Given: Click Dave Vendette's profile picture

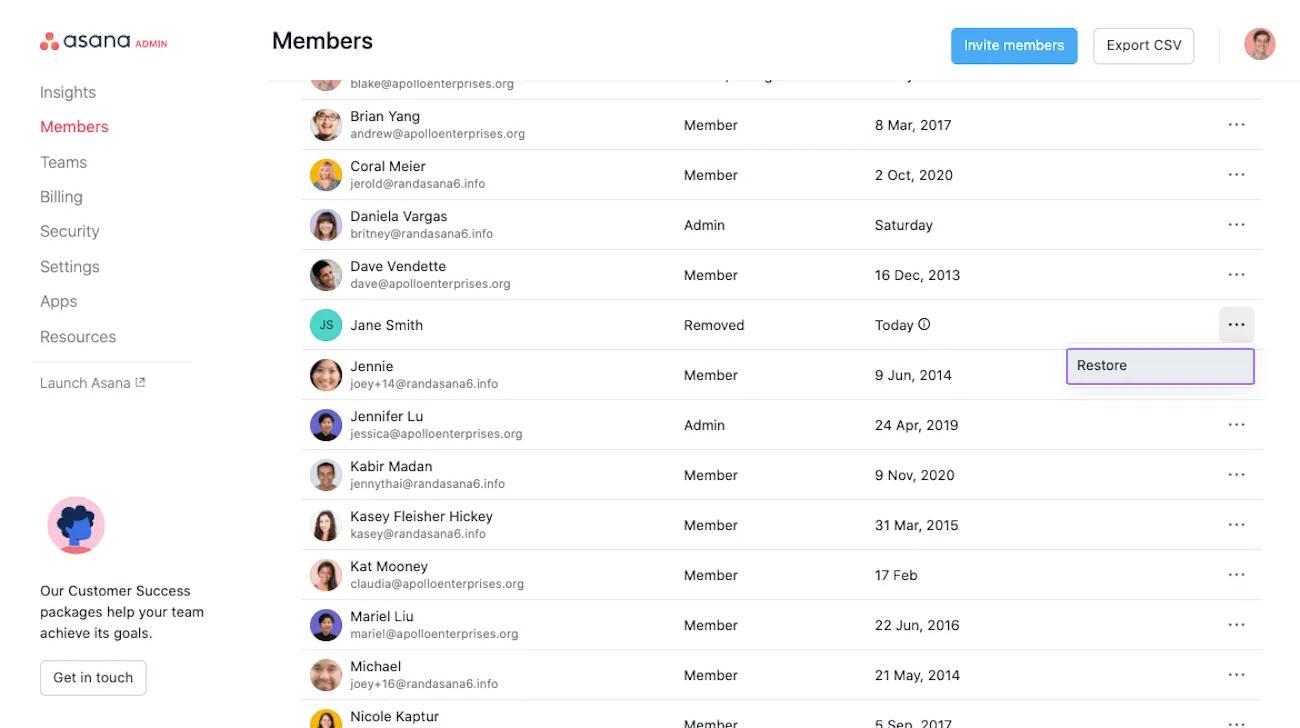Looking at the screenshot, I should tap(325, 274).
